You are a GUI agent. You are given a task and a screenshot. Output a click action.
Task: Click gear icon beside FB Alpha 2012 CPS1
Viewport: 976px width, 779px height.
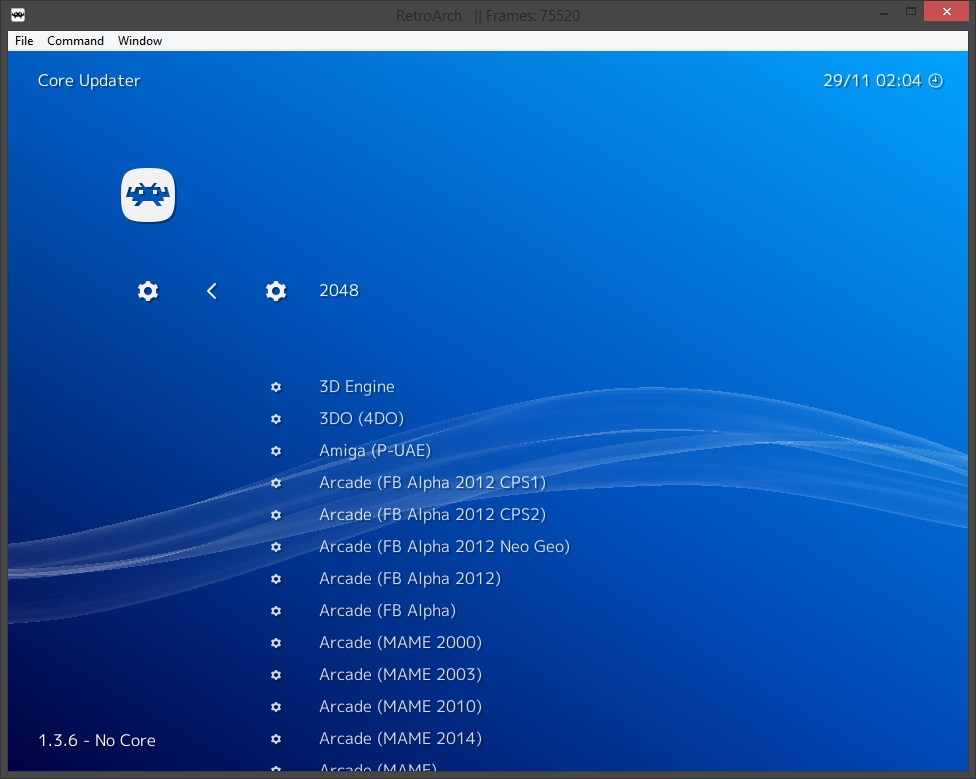click(276, 483)
